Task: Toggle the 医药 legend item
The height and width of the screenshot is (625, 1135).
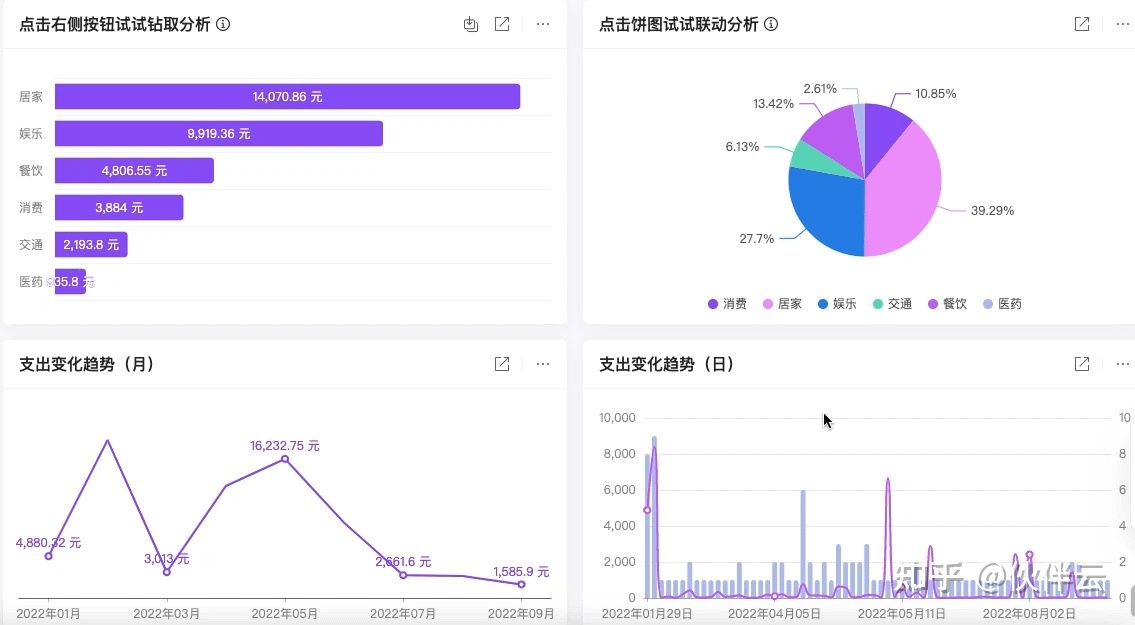Action: tap(1001, 304)
